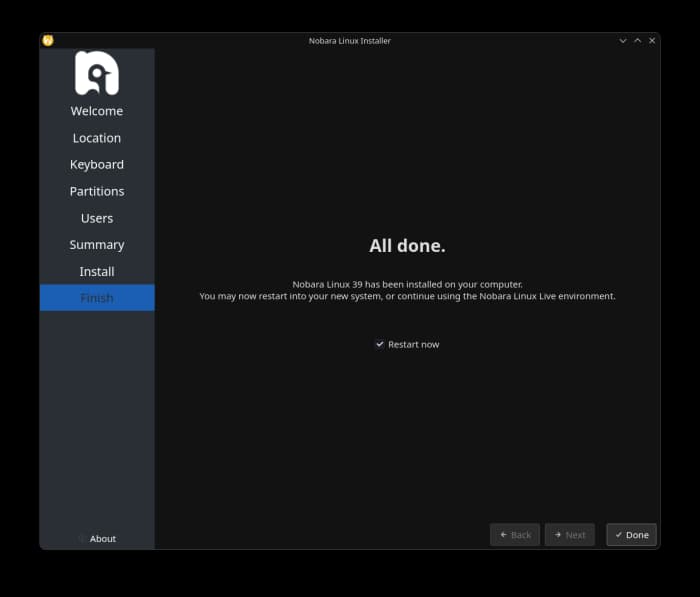
Task: Click the 'Nobara Linux Installer' window title
Action: (350, 41)
